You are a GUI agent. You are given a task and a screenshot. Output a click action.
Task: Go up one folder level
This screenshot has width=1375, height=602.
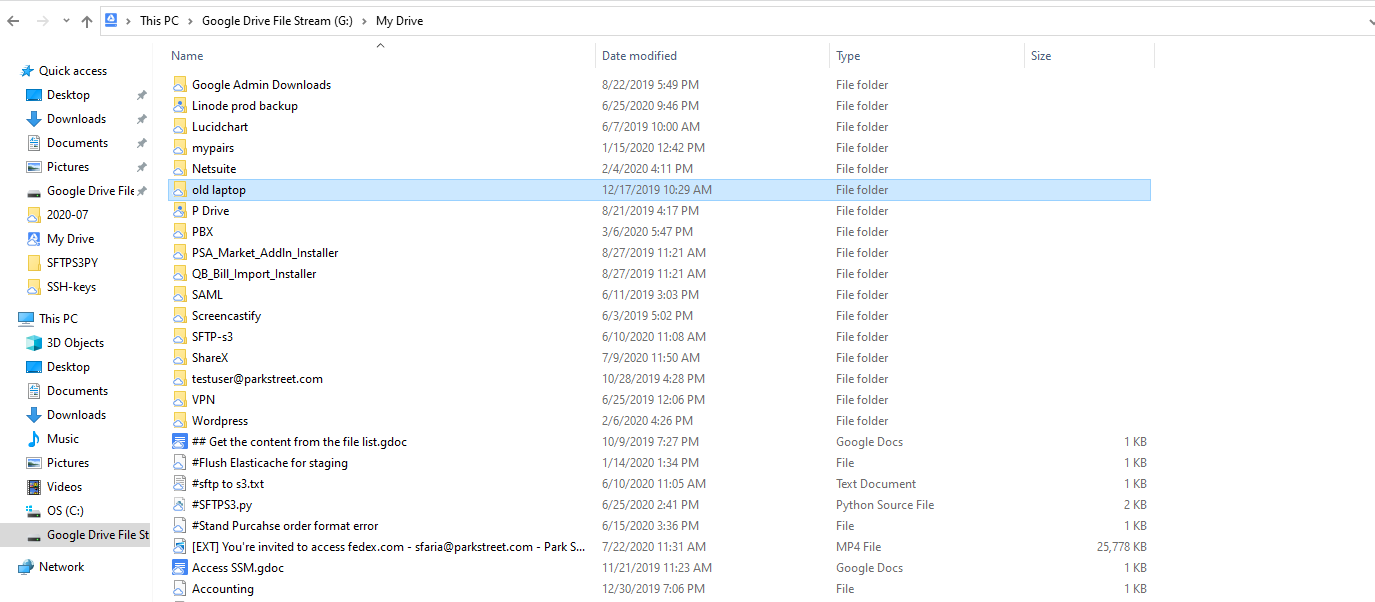click(x=87, y=21)
